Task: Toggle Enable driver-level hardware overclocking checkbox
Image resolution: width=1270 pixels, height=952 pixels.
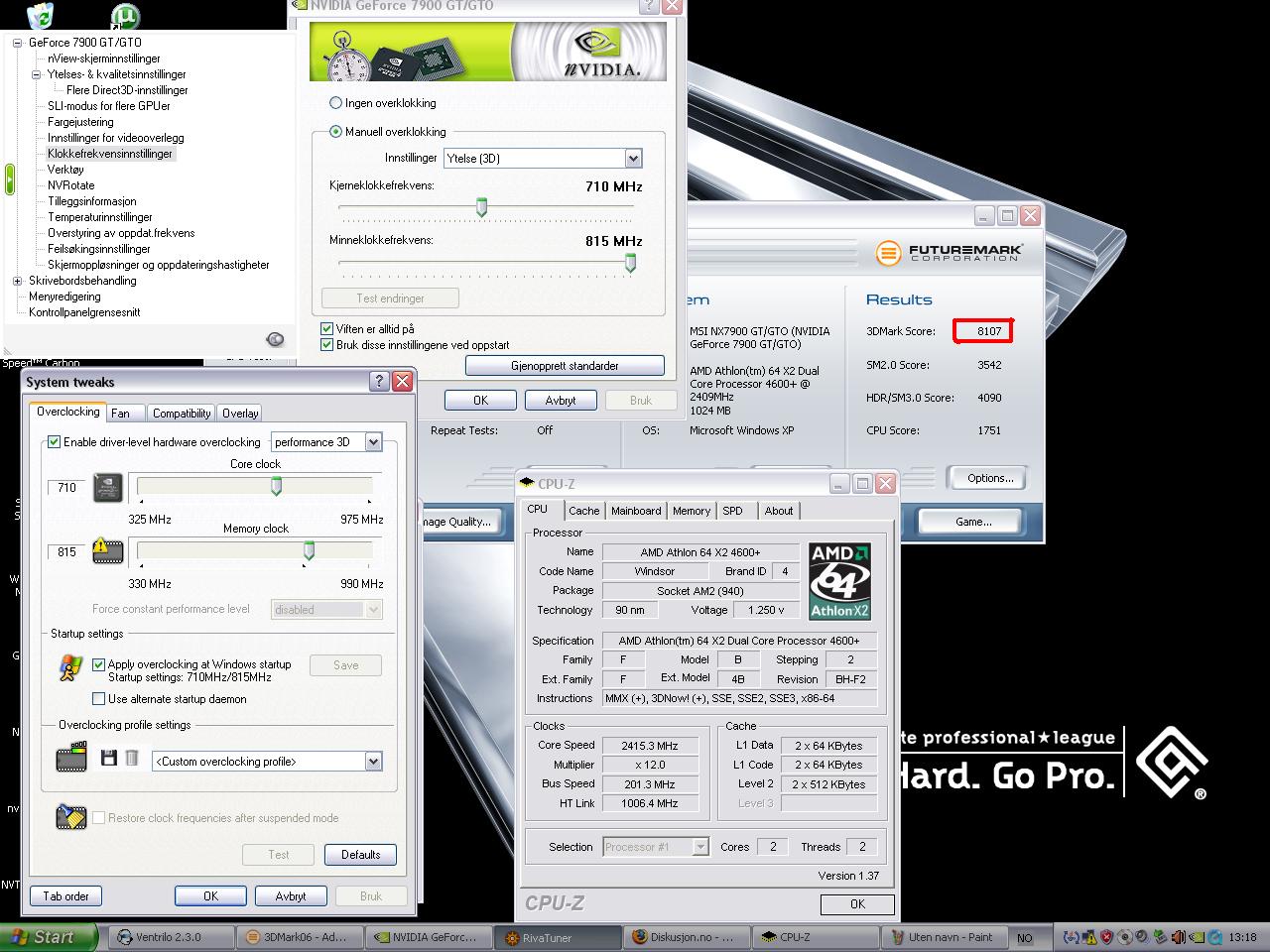Action: coord(55,442)
